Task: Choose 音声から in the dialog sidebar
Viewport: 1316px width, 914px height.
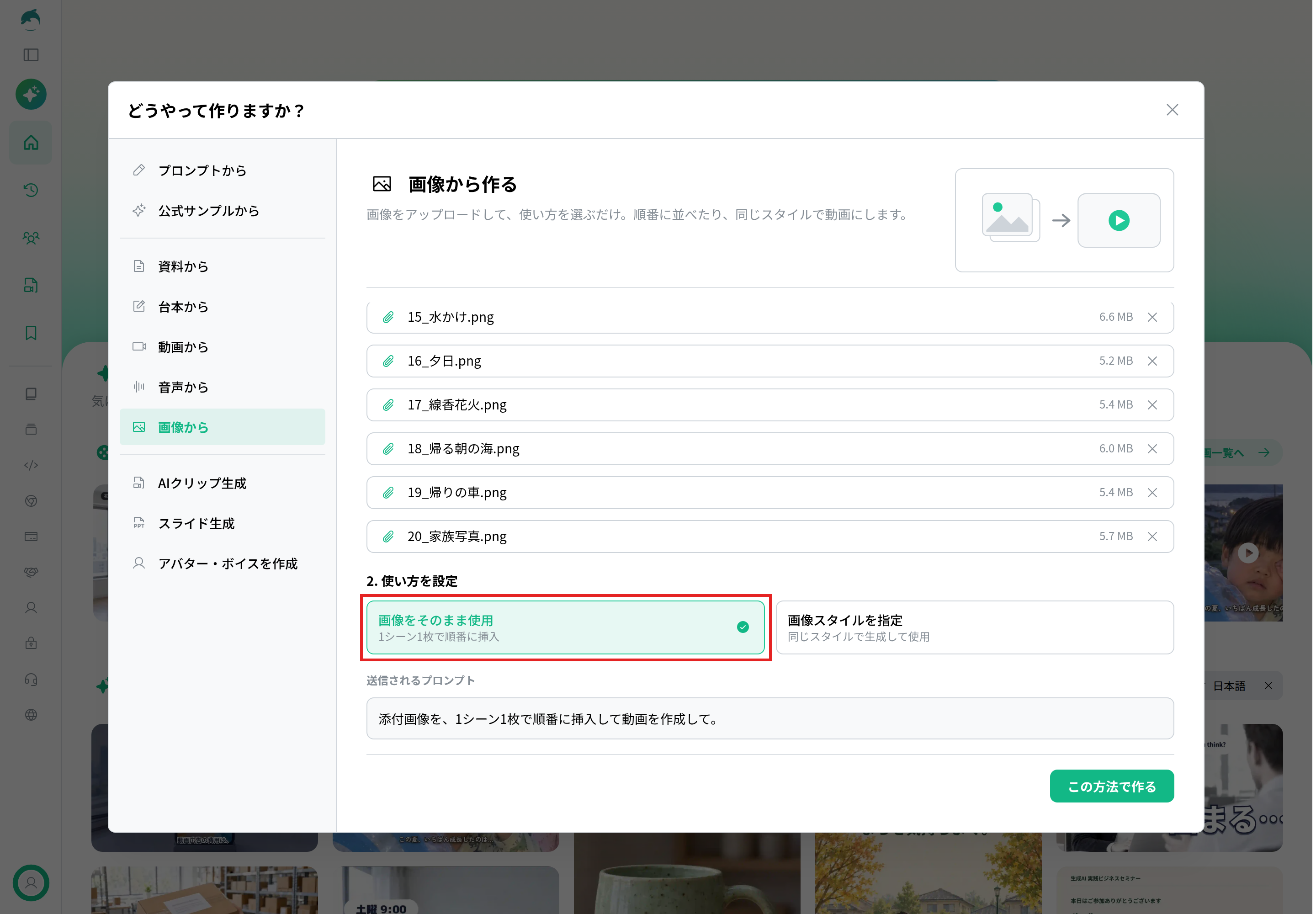Action: click(x=222, y=387)
